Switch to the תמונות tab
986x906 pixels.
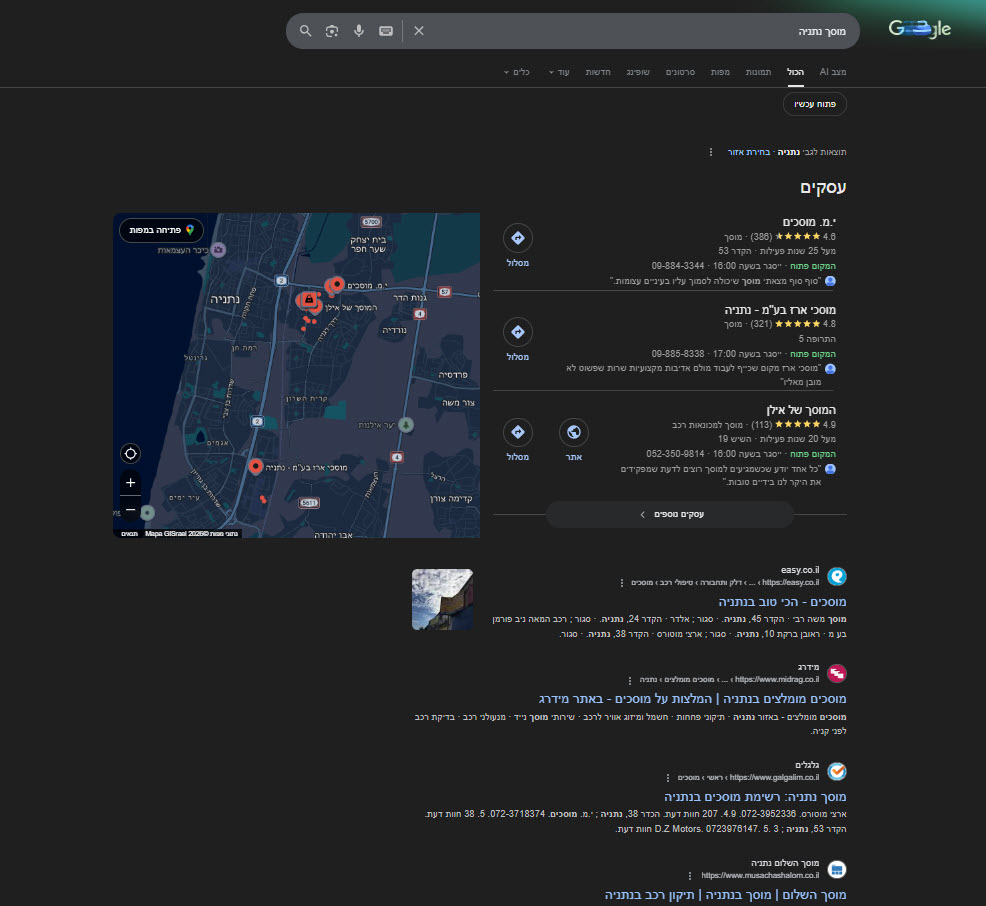coord(758,72)
